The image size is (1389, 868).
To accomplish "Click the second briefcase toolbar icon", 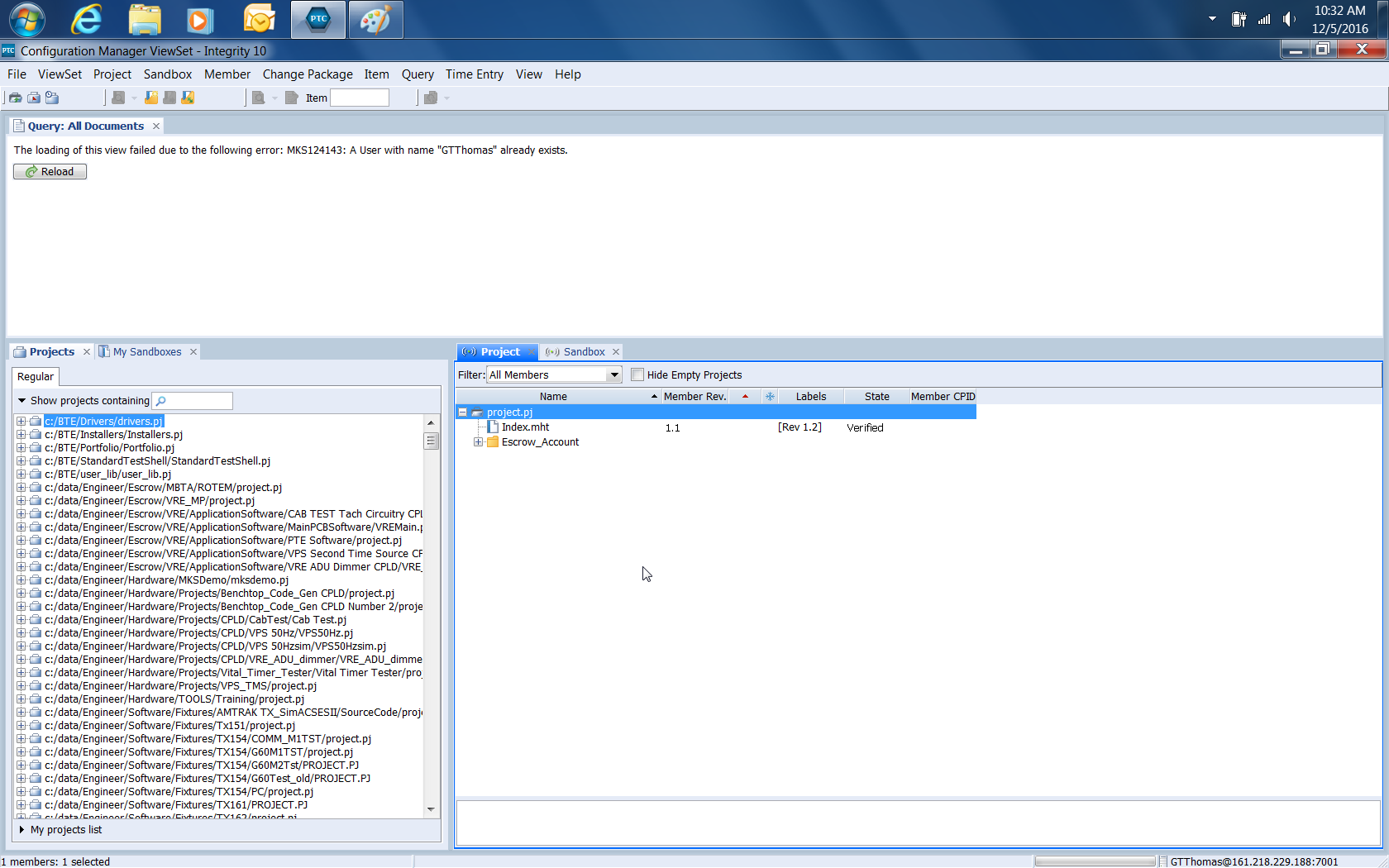I will click(34, 98).
